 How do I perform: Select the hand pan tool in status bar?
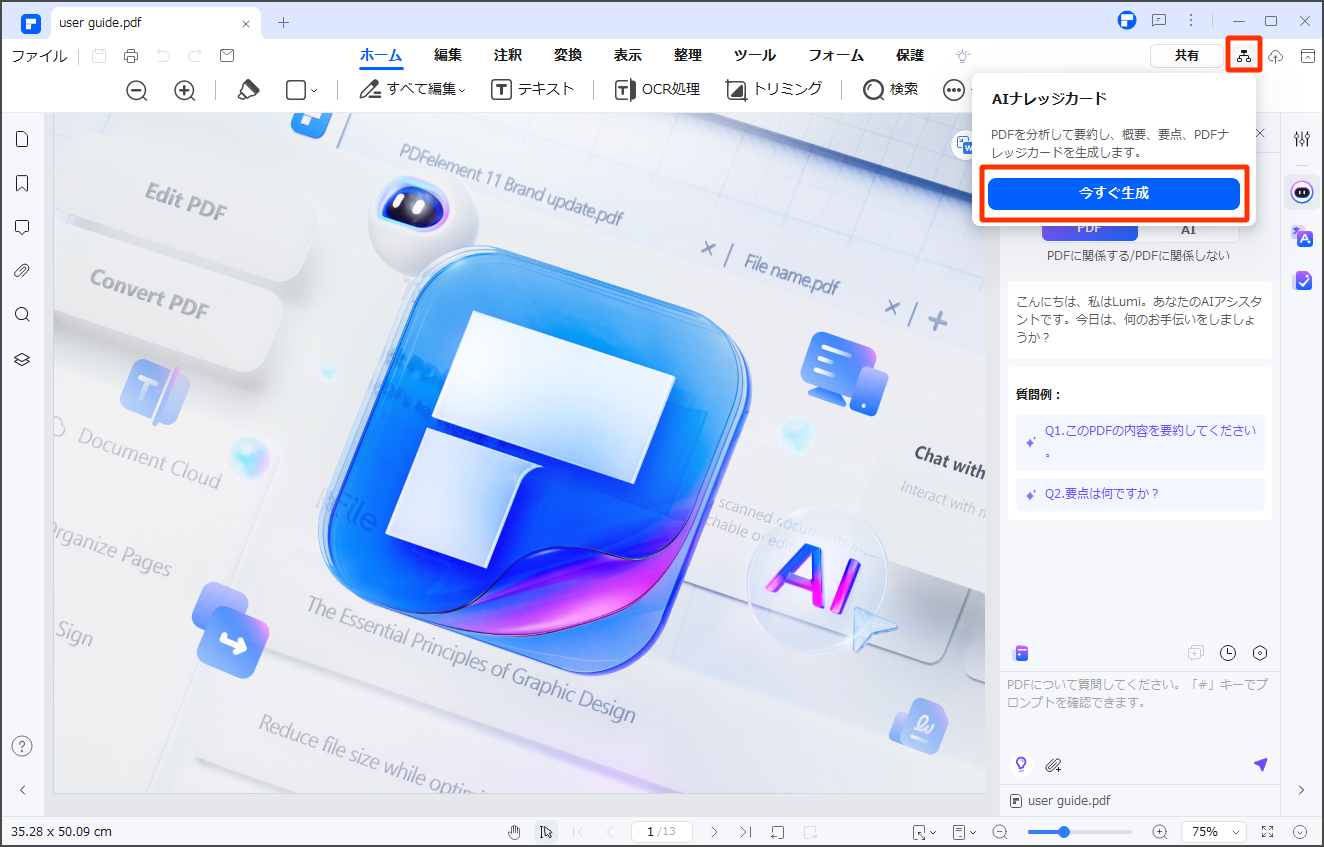click(515, 832)
